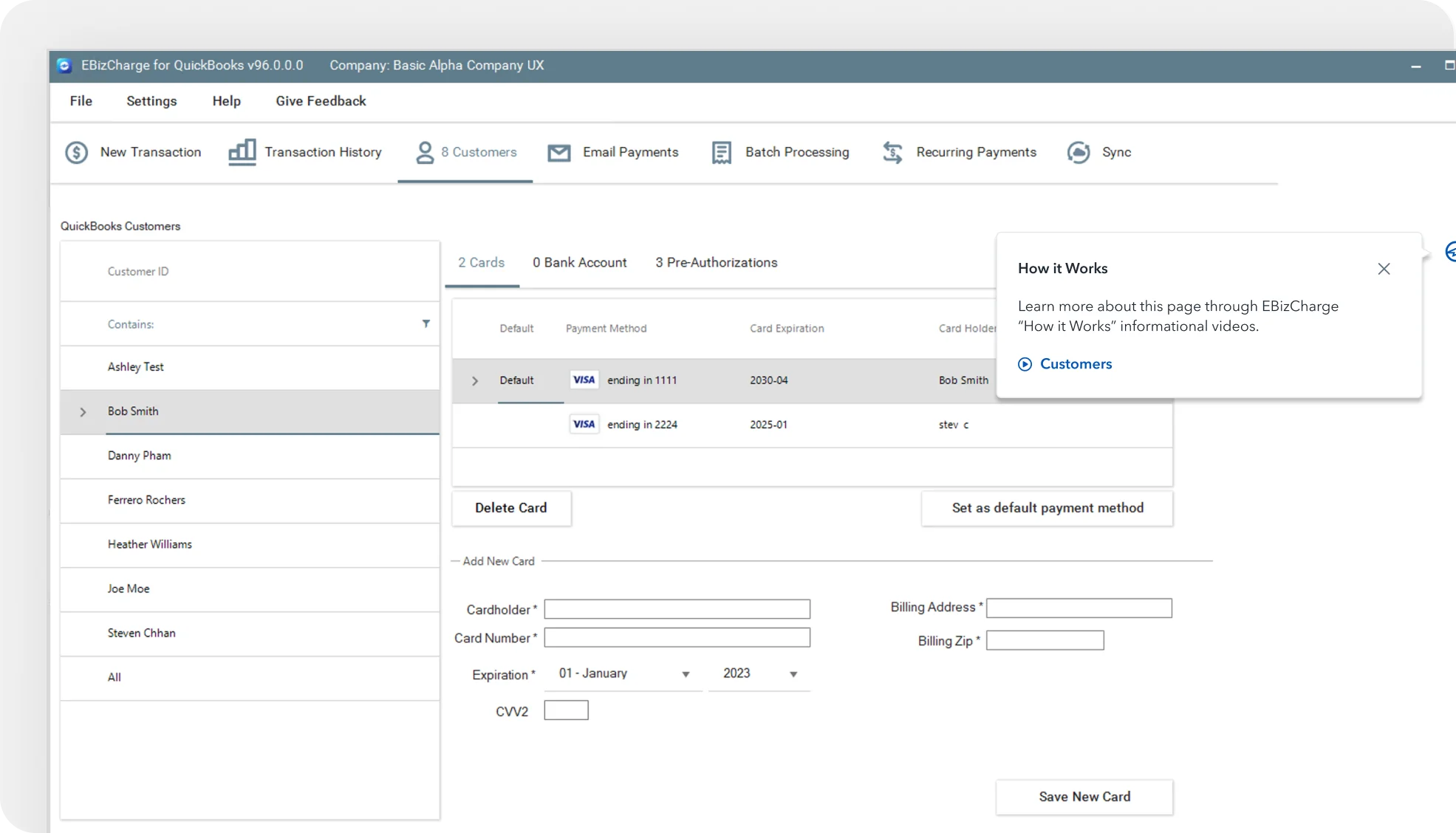The image size is (1456, 833).
Task: Click the play icon next to Customers link
Action: [x=1025, y=364]
